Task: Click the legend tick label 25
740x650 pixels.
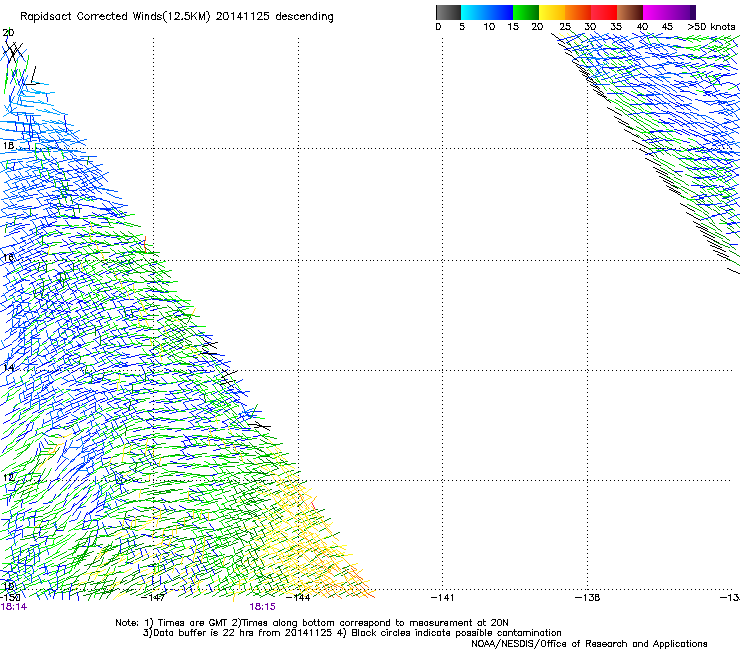Action: tap(565, 27)
